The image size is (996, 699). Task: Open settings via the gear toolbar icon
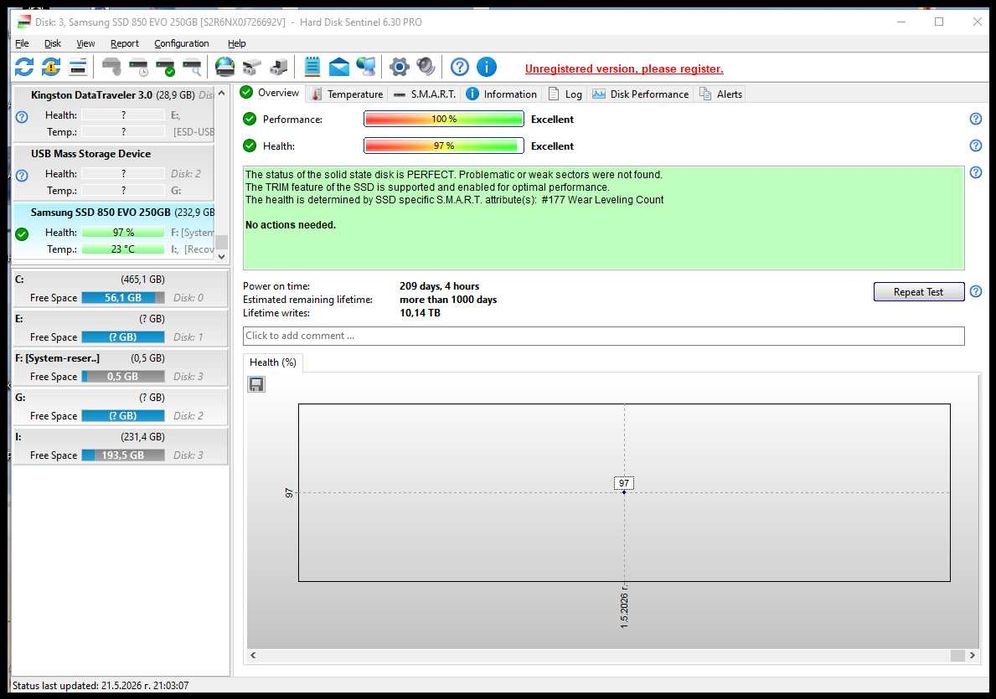click(399, 67)
